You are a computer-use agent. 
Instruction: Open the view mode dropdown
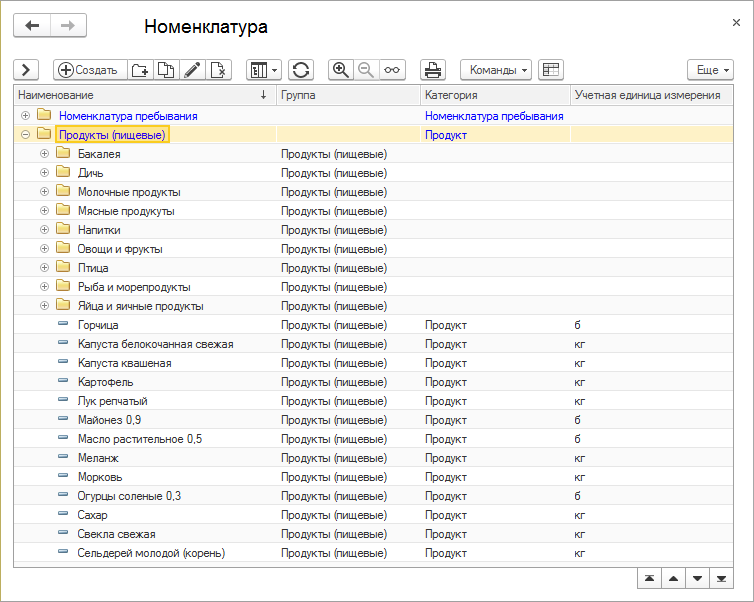click(x=264, y=70)
